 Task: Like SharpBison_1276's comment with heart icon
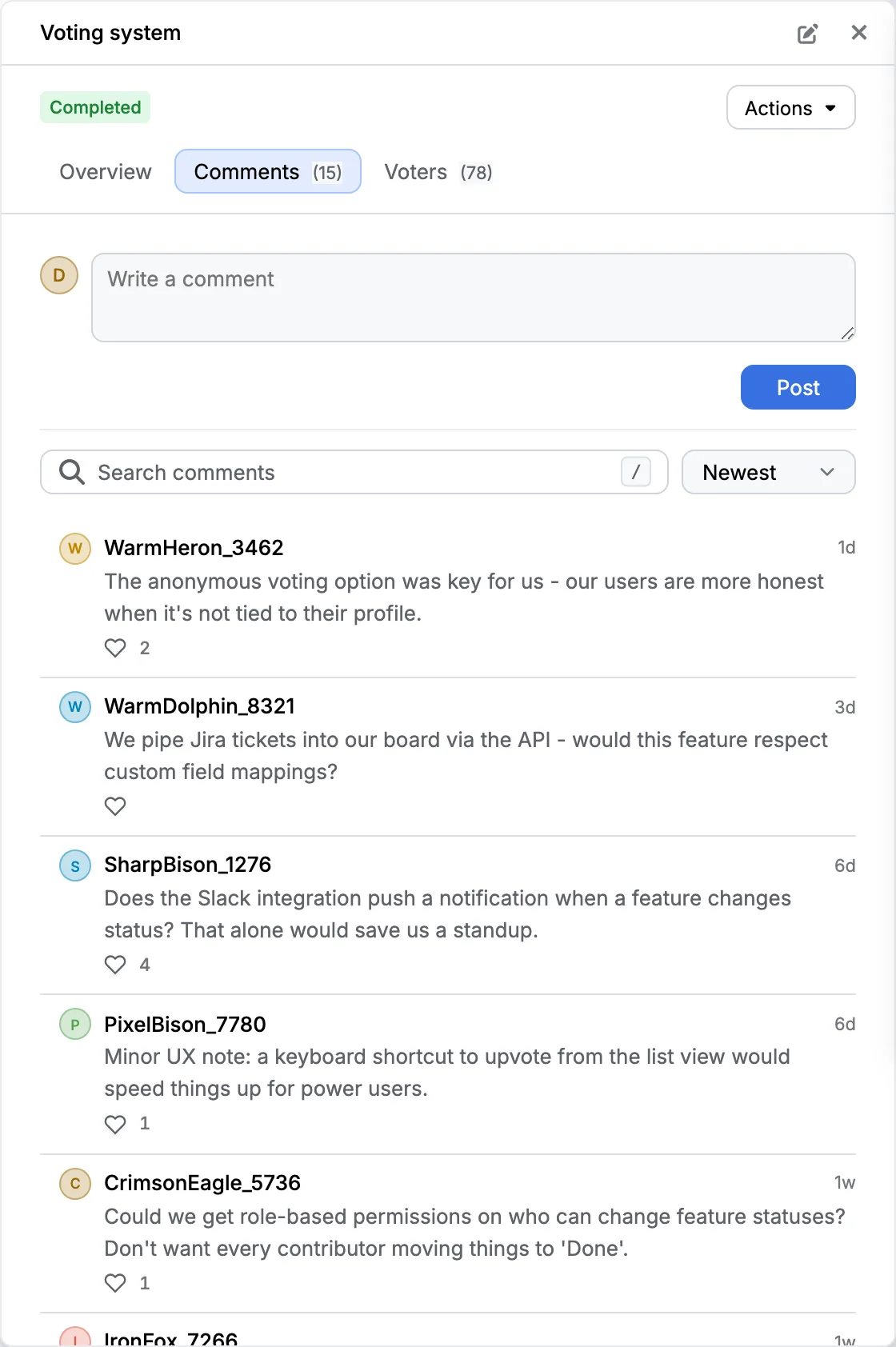(x=115, y=965)
